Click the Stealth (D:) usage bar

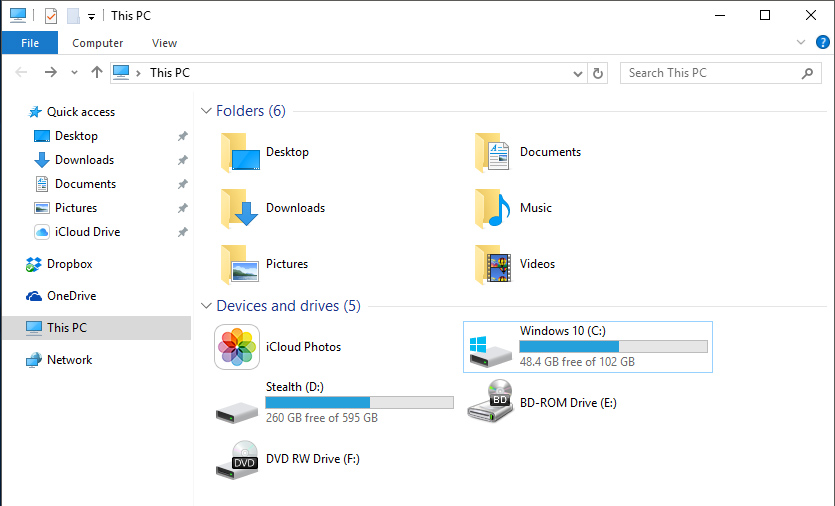pos(359,403)
